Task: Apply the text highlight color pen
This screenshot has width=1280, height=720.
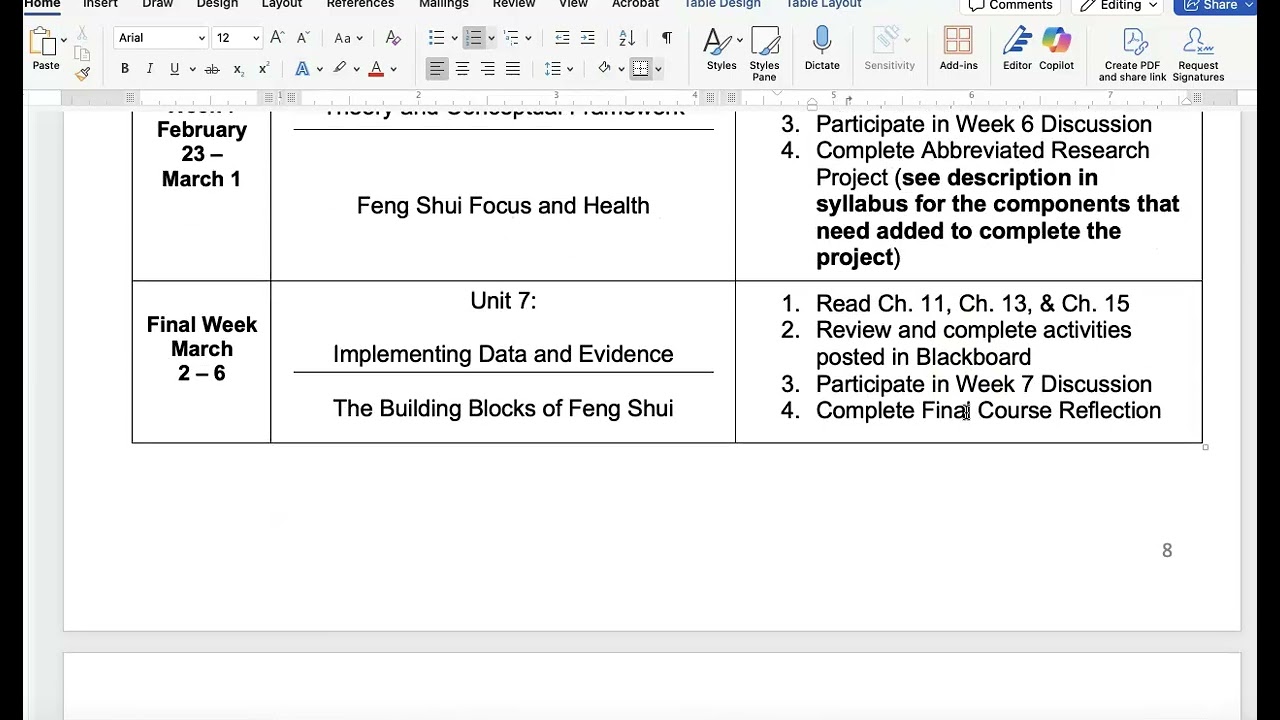Action: click(x=340, y=69)
